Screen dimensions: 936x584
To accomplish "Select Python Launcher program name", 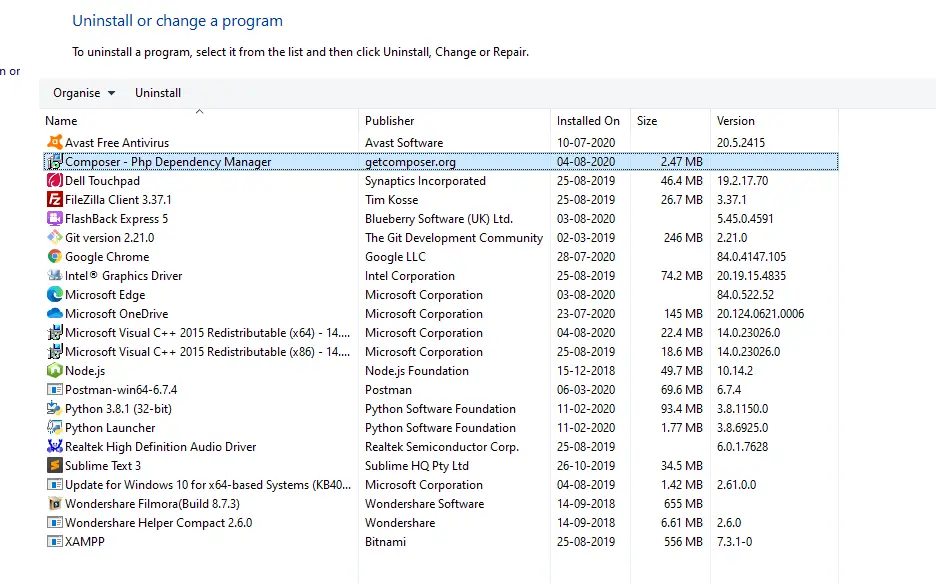I will [x=110, y=428].
